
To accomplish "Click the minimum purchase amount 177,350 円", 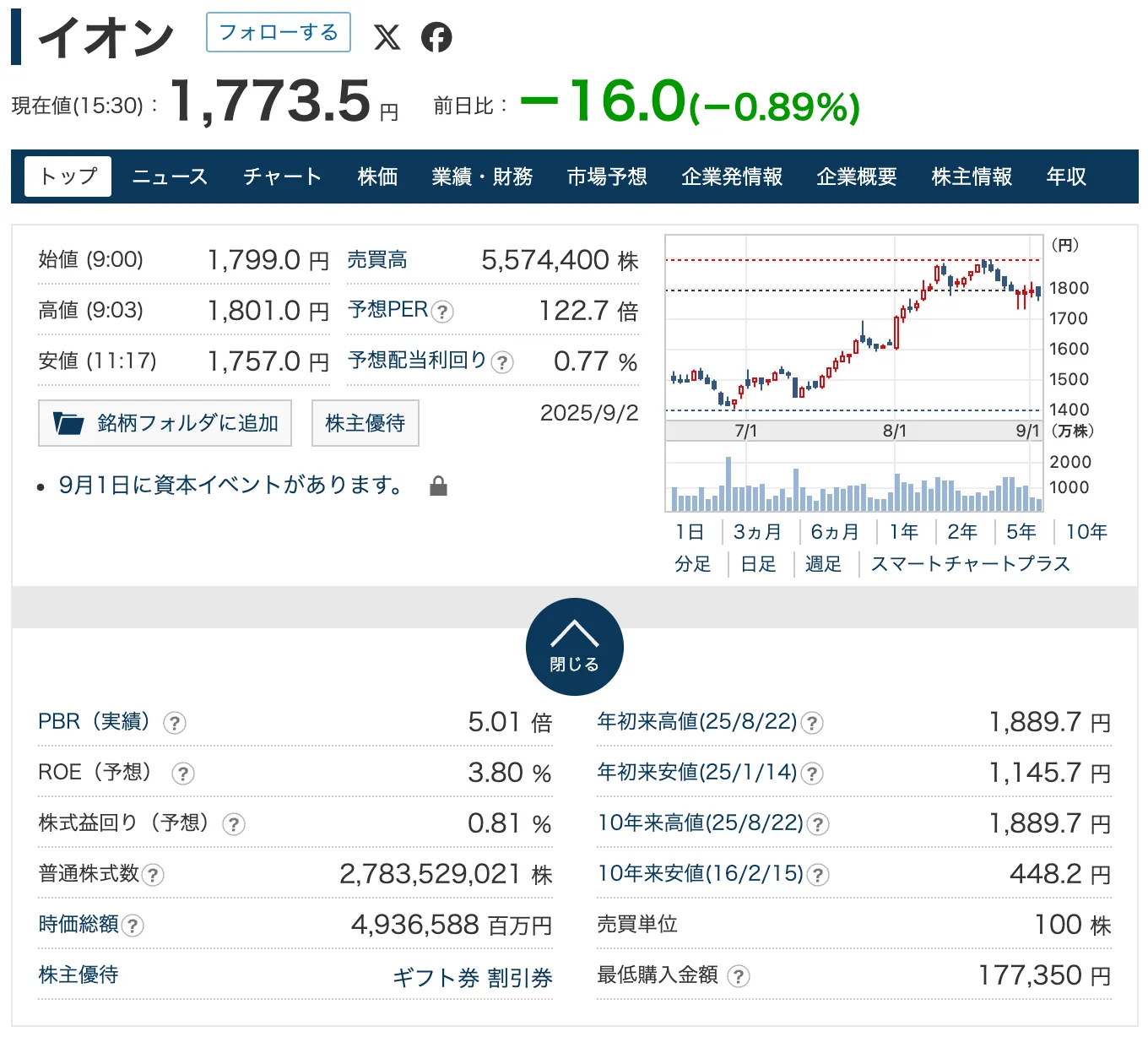I will [1045, 975].
